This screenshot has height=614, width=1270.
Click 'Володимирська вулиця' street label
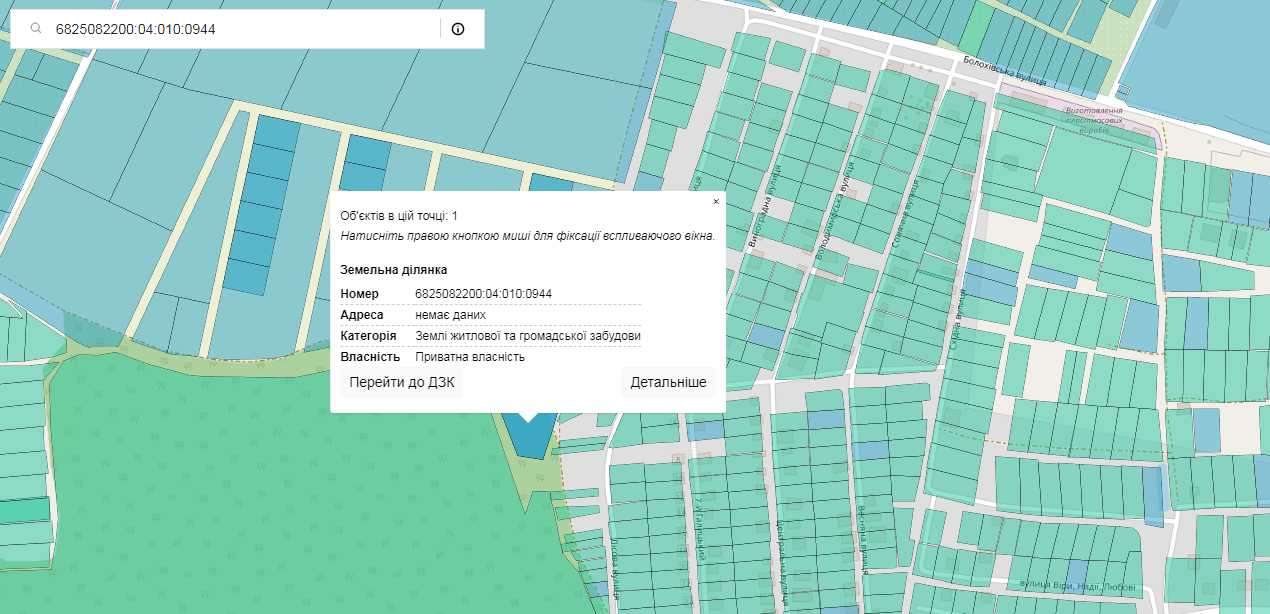tap(835, 212)
